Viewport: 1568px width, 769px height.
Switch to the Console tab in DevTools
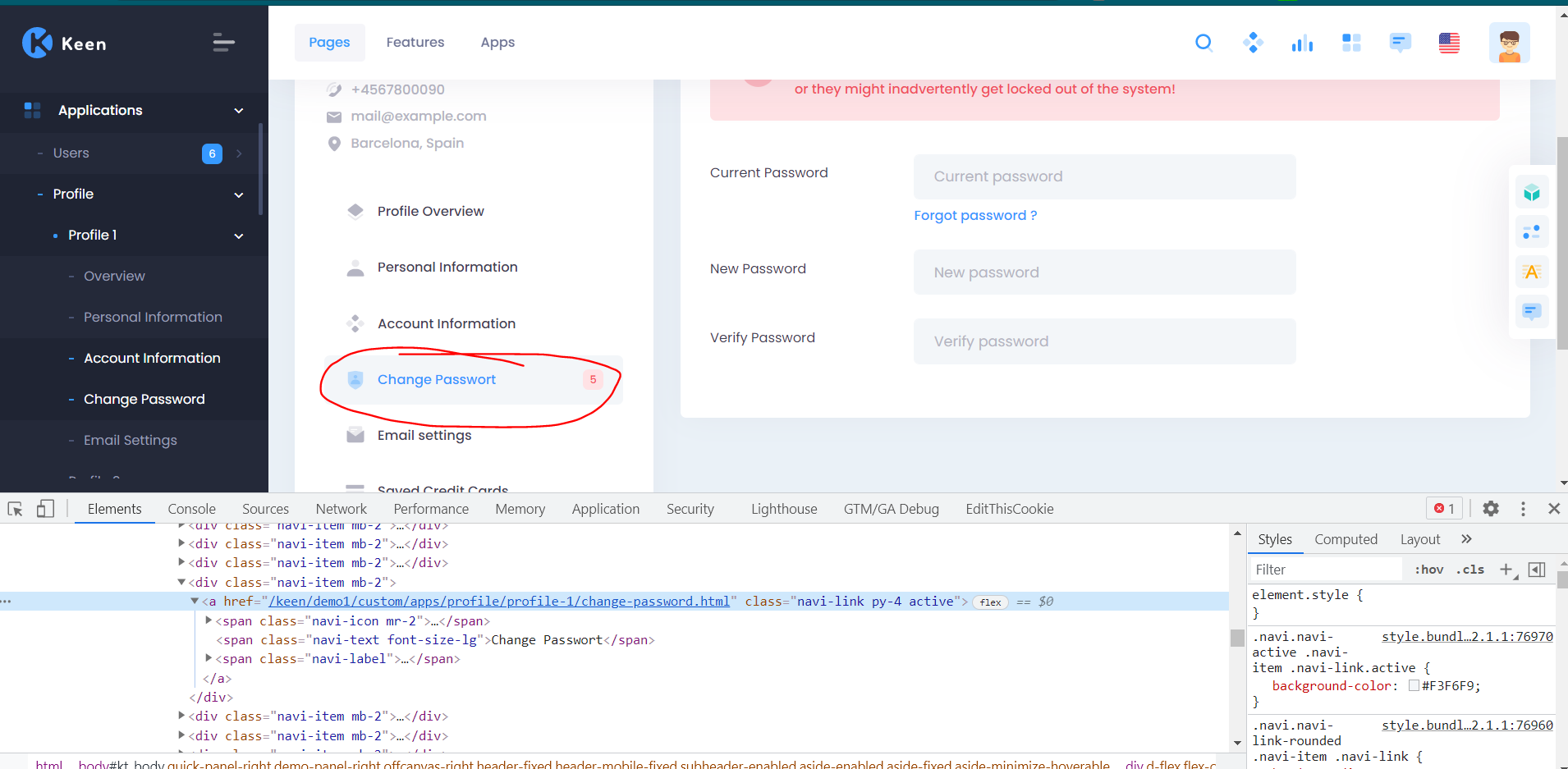pyautogui.click(x=191, y=508)
